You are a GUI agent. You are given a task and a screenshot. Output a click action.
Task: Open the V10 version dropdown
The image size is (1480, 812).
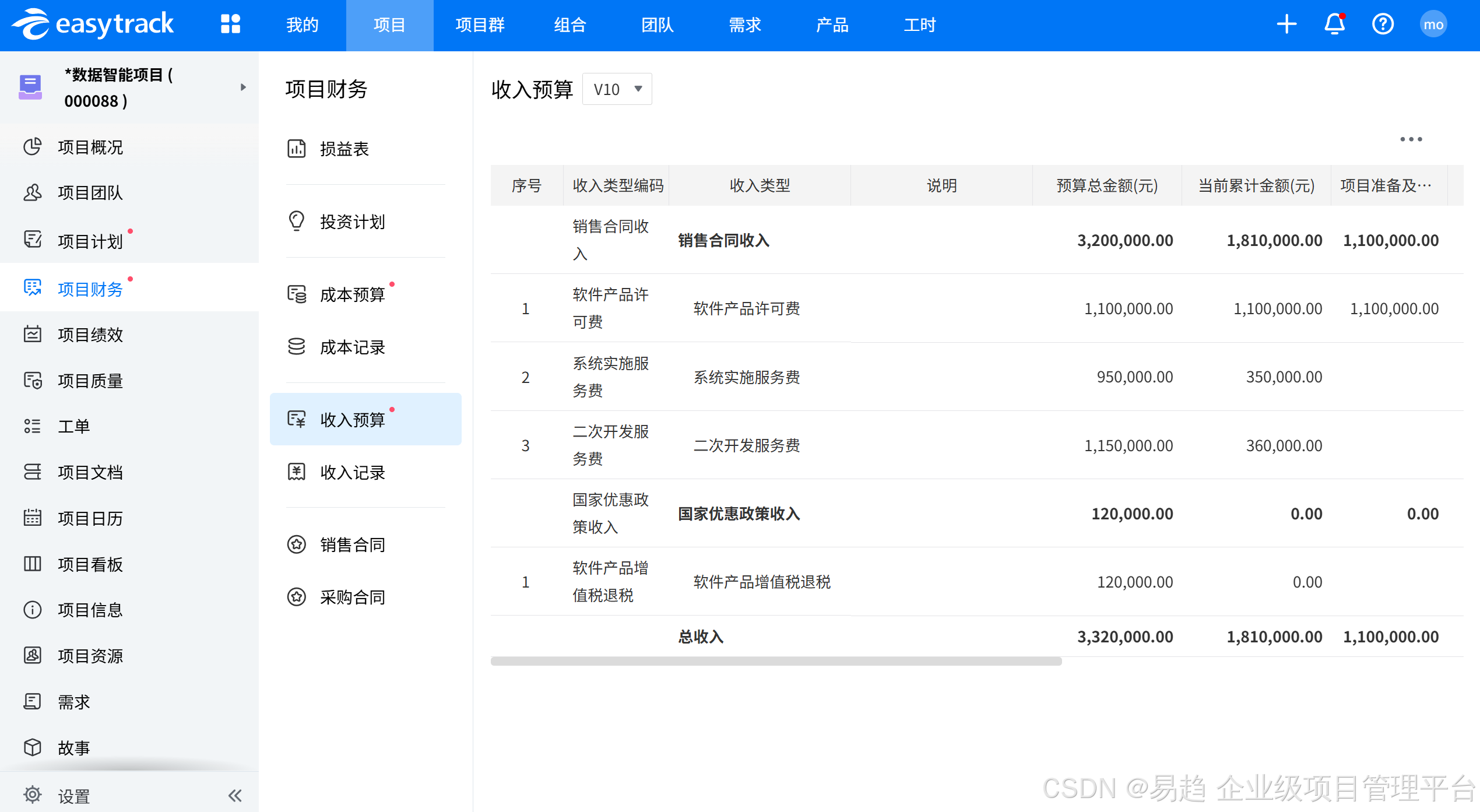[617, 89]
